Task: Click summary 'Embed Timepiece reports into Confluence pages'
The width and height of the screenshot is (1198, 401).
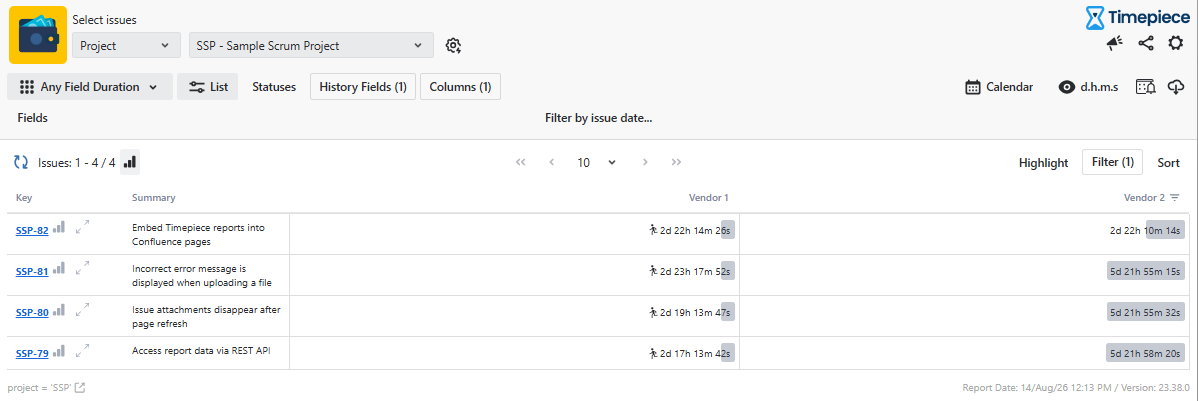Action: click(198, 234)
